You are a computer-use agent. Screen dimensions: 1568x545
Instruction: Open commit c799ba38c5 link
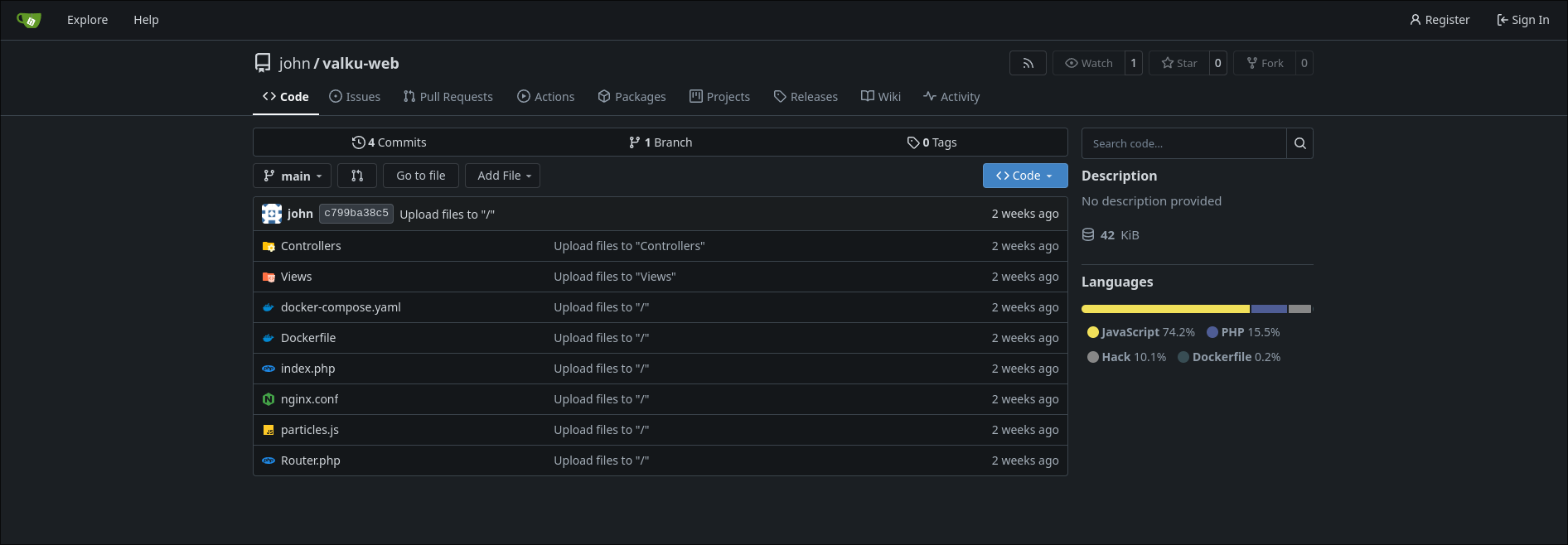coord(356,214)
